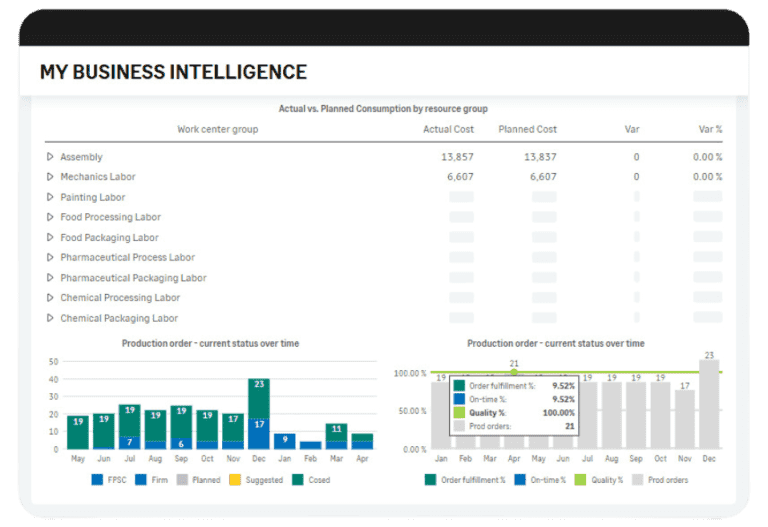Select the Var % column header

coord(710,129)
